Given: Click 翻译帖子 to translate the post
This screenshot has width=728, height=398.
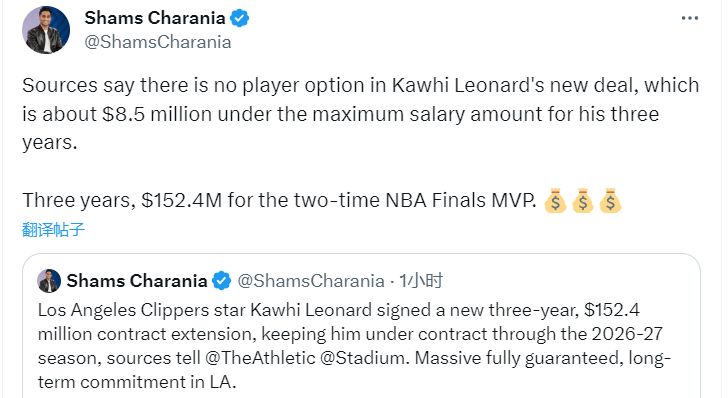Looking at the screenshot, I should [53, 229].
